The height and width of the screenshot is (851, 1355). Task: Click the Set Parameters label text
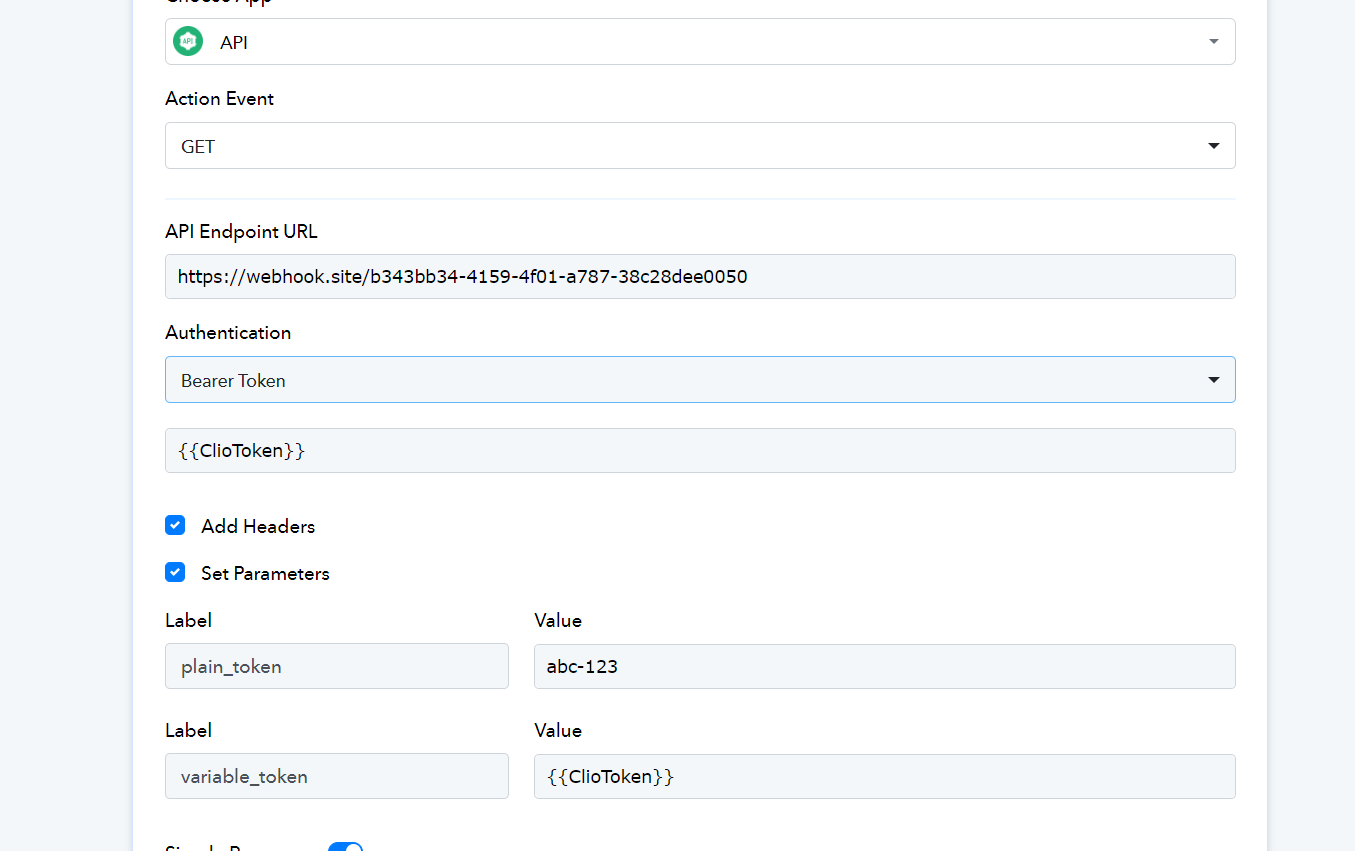coord(265,574)
